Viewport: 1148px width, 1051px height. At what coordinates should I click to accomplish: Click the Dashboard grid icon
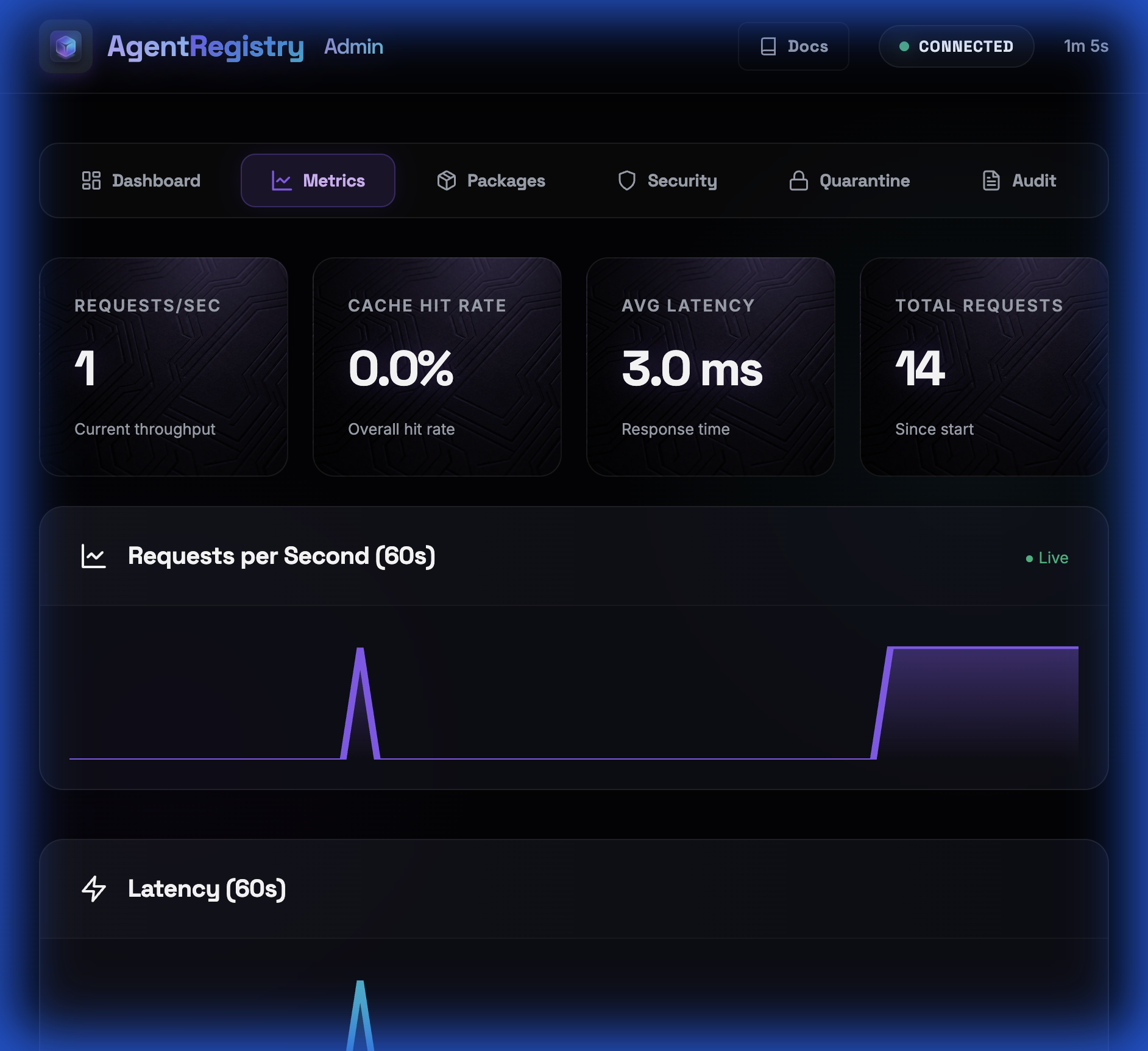pyautogui.click(x=91, y=180)
